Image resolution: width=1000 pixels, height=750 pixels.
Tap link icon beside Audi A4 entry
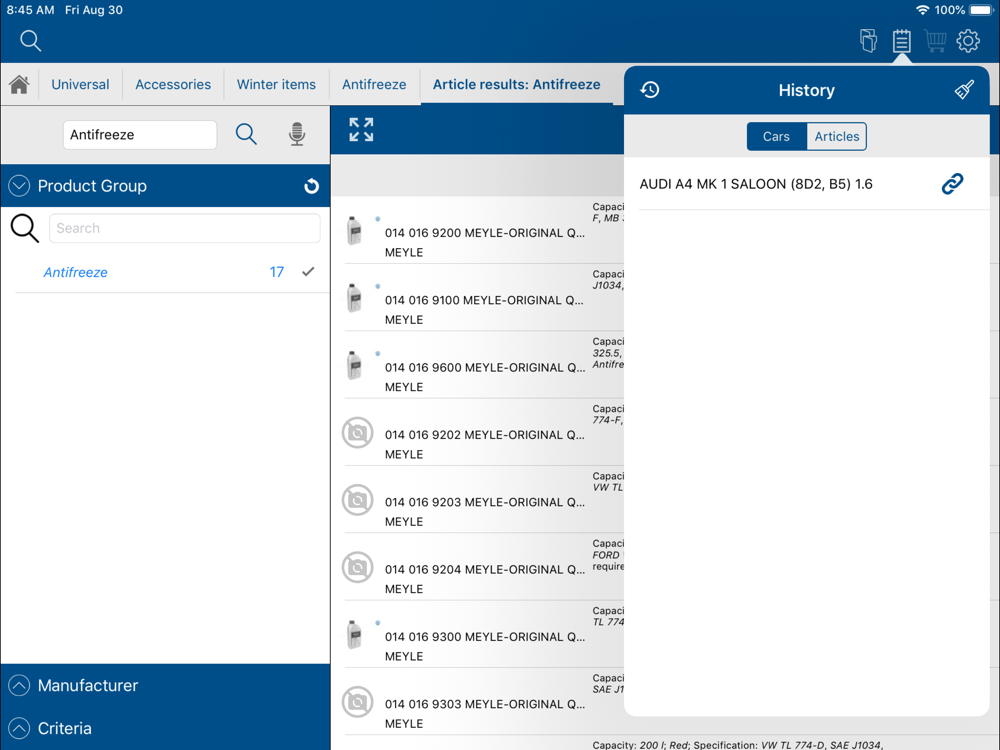pyautogui.click(x=952, y=184)
